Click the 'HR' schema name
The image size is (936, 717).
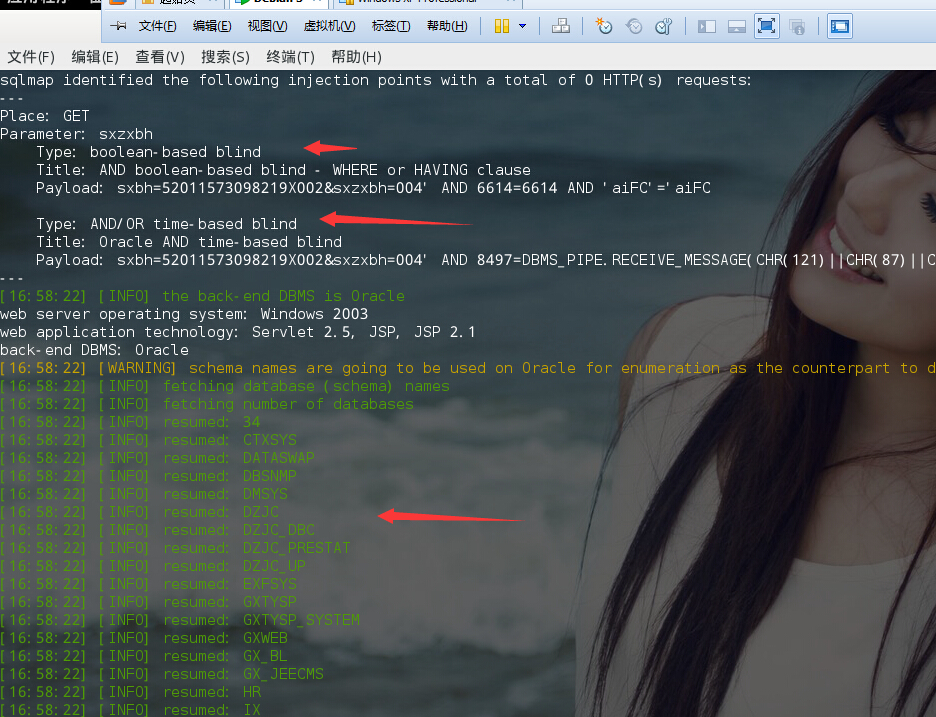[x=252, y=692]
